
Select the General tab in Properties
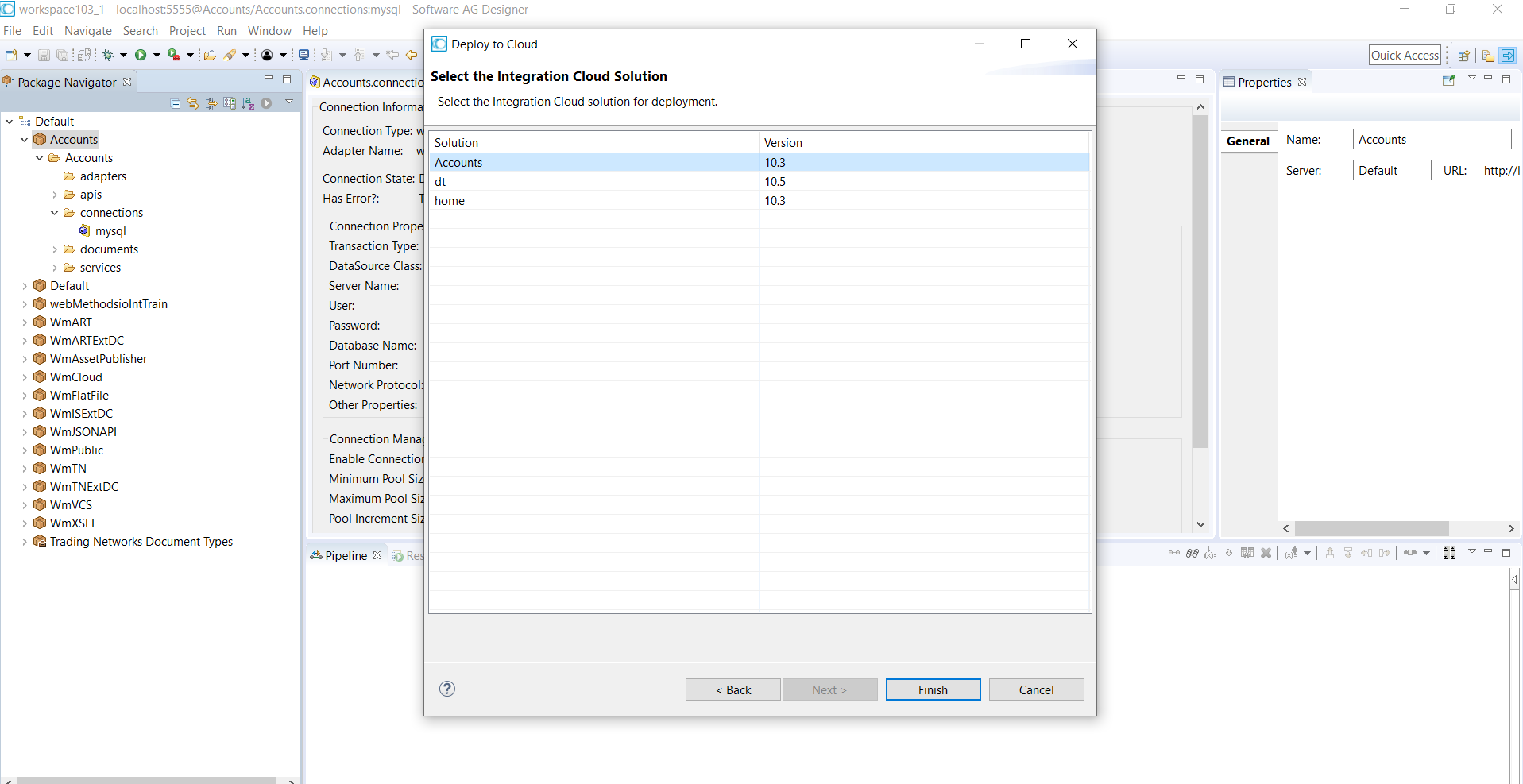pyautogui.click(x=1248, y=141)
